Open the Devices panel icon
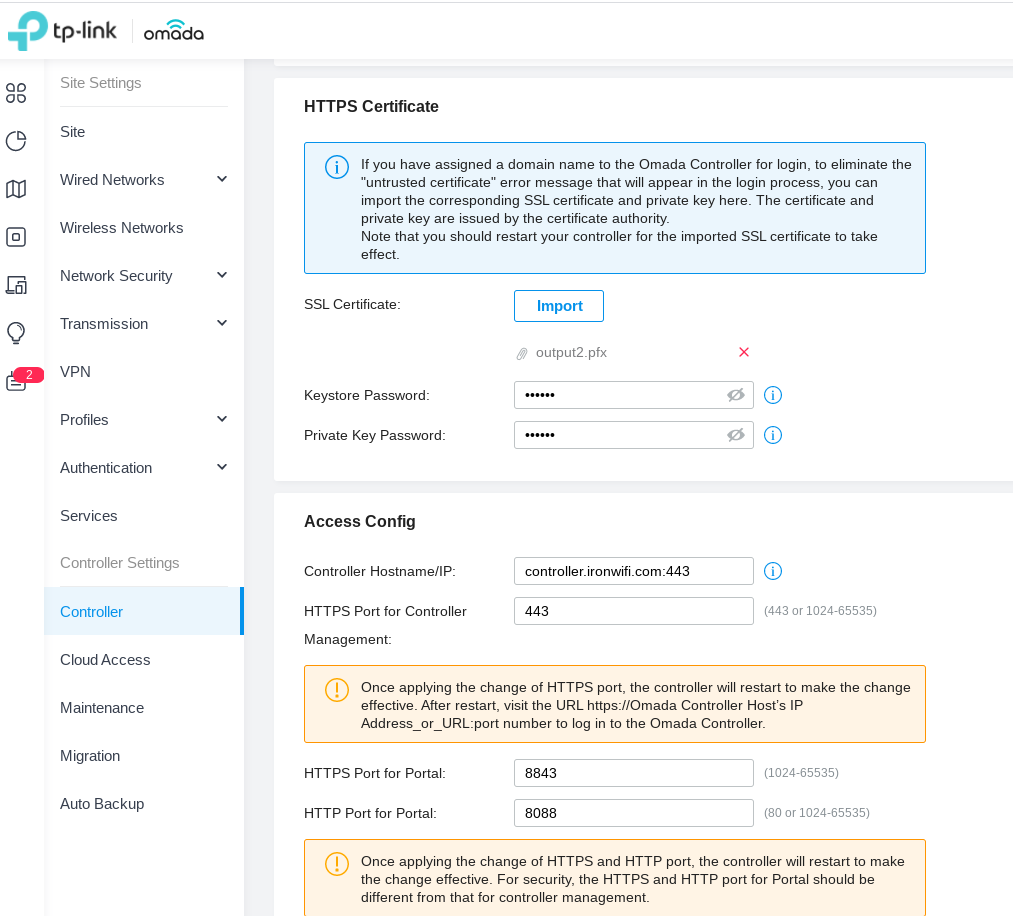Viewport: 1013px width, 916px height. tap(16, 236)
